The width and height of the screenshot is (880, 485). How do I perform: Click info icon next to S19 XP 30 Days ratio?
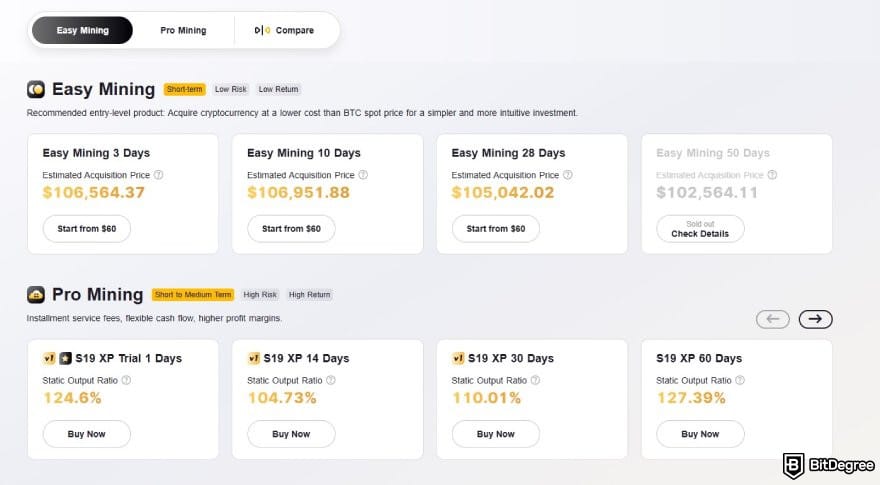point(535,380)
